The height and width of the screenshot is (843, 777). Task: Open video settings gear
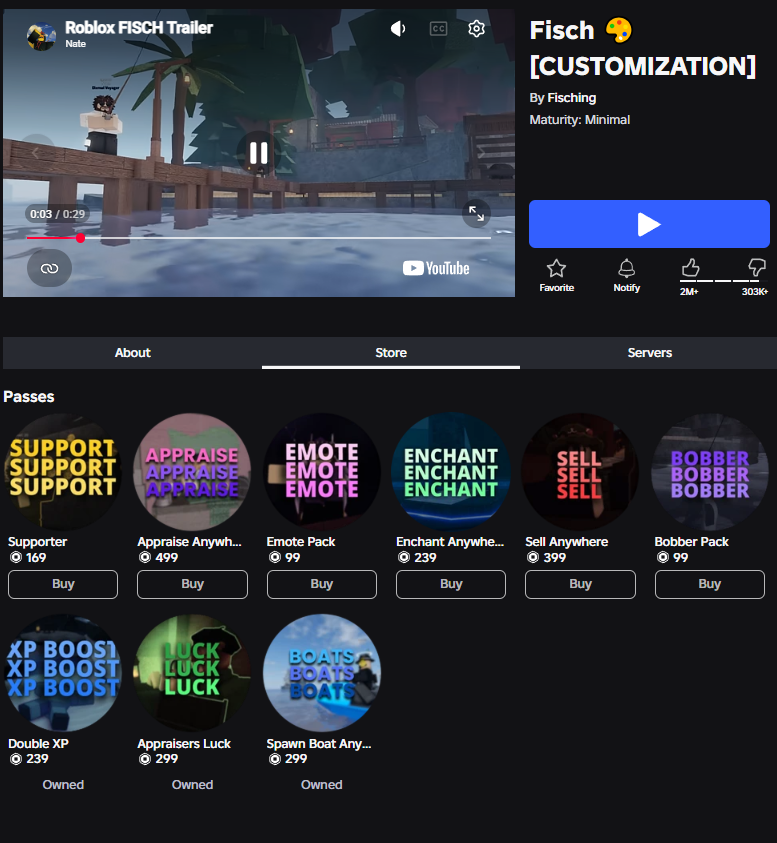(476, 28)
